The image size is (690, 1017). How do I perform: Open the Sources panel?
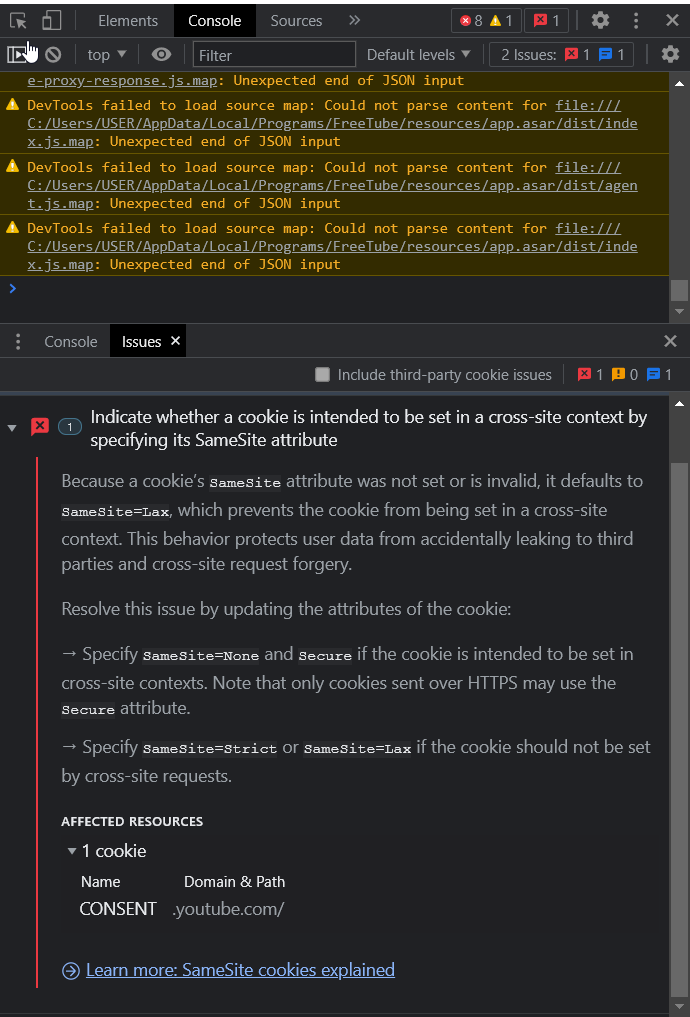click(x=296, y=20)
